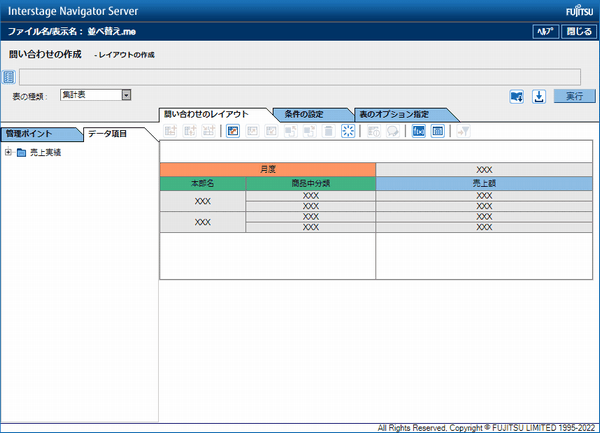Click the list icon left of description field

(9, 77)
